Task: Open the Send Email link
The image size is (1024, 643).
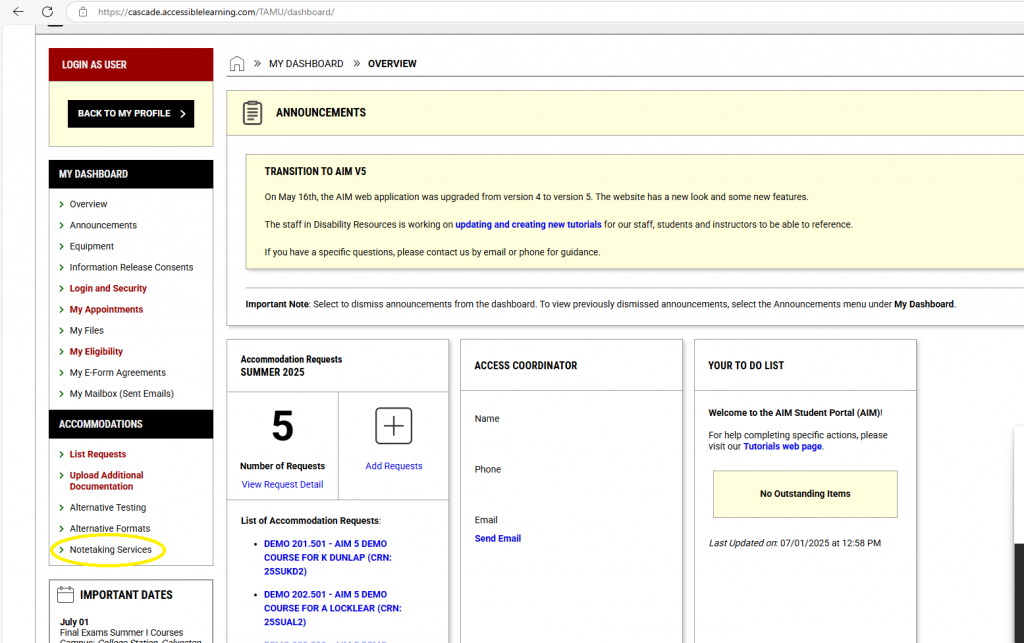Action: pyautogui.click(x=497, y=538)
